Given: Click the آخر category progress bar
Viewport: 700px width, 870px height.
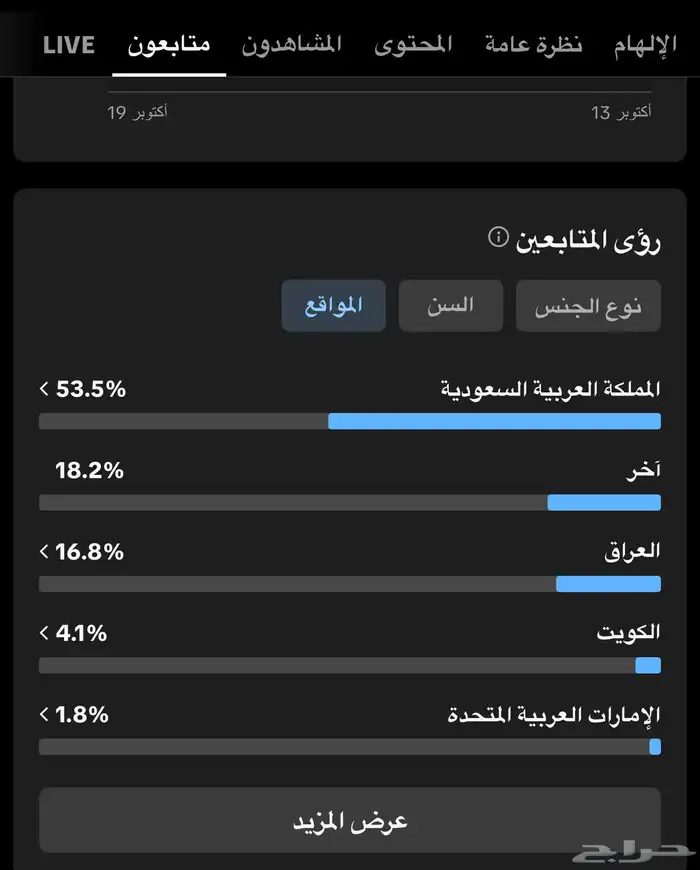Looking at the screenshot, I should [350, 502].
